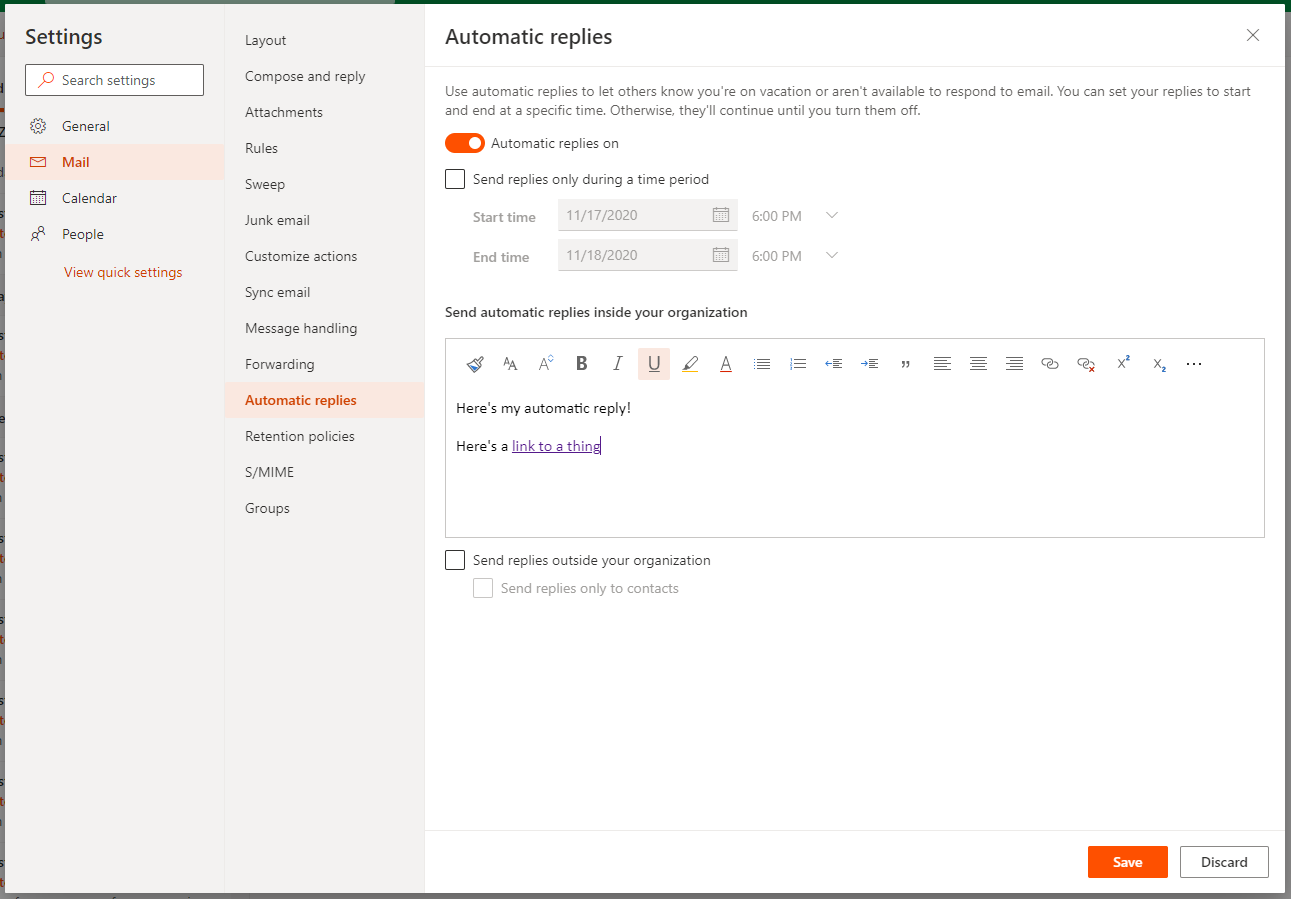The height and width of the screenshot is (899, 1291).
Task: Open the text highlight color tool
Action: click(690, 364)
